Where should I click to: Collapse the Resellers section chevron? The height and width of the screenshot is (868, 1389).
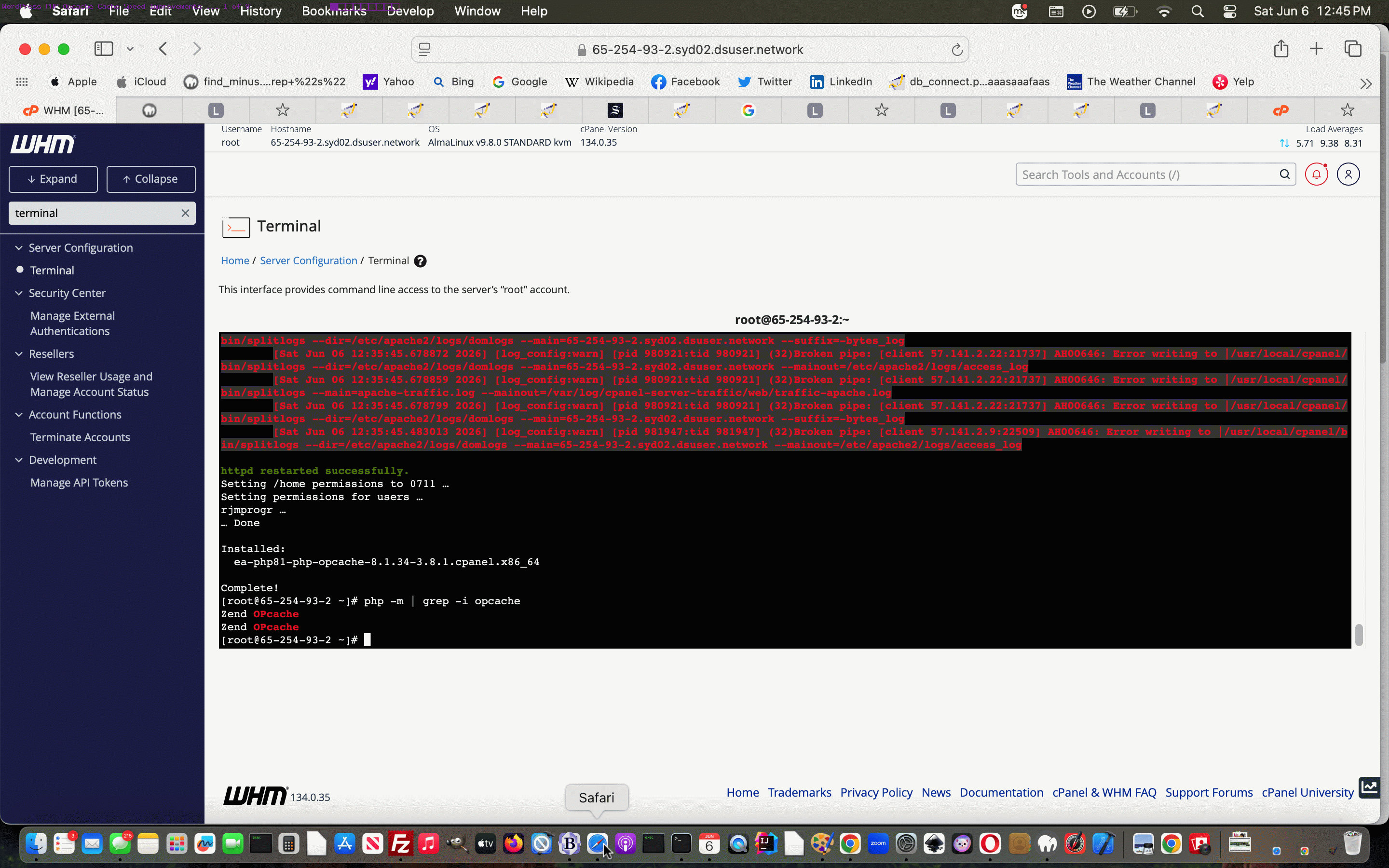pyautogui.click(x=19, y=353)
